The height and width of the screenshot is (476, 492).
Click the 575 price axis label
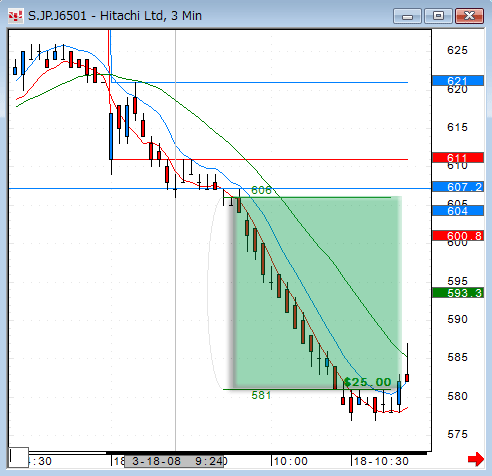coord(457,434)
